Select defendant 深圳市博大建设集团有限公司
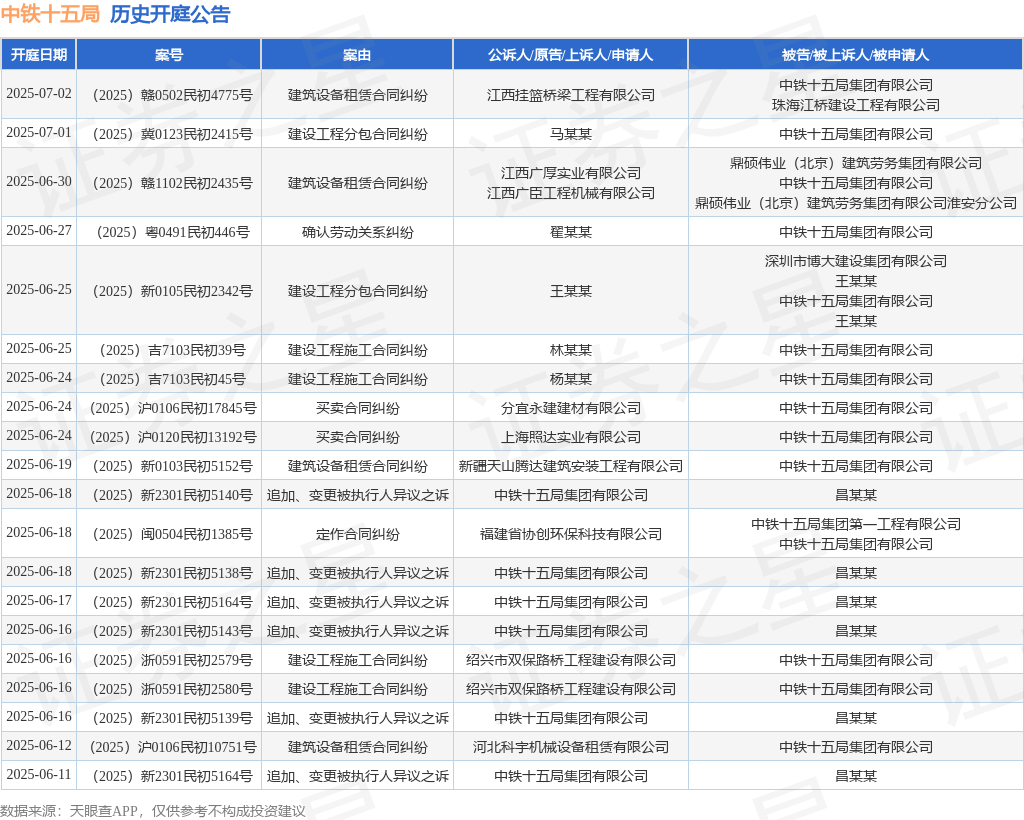This screenshot has width=1024, height=820. (x=855, y=261)
